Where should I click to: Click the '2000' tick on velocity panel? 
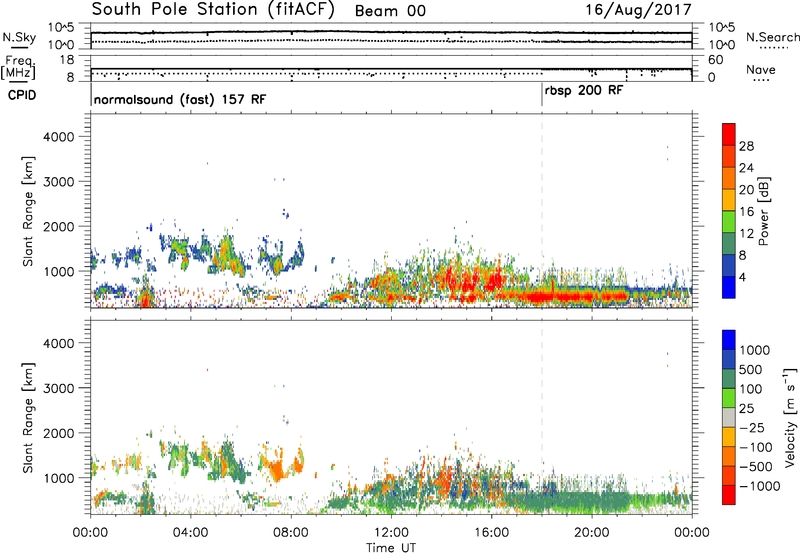point(58,433)
